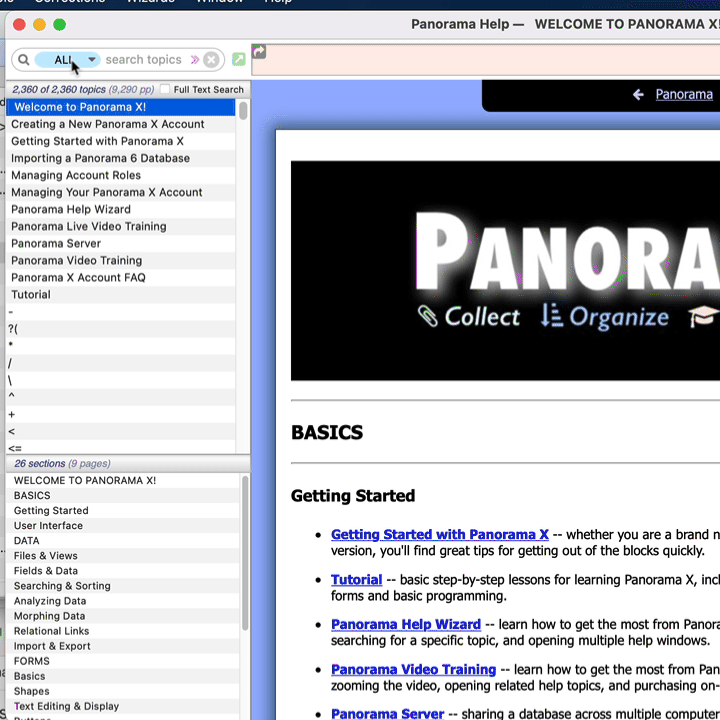Jump to BASICS section

pos(123,495)
